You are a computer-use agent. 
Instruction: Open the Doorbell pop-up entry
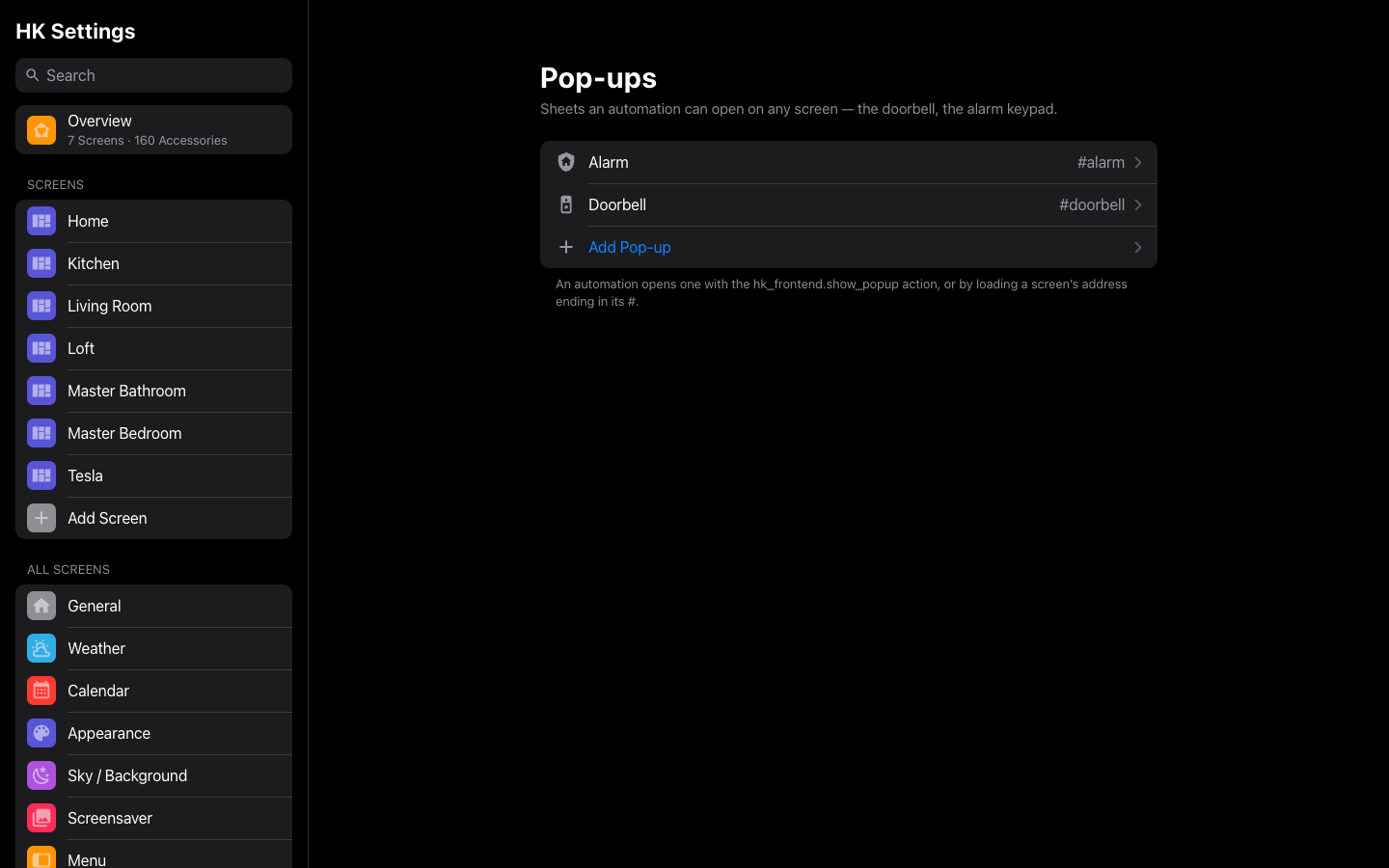[849, 204]
